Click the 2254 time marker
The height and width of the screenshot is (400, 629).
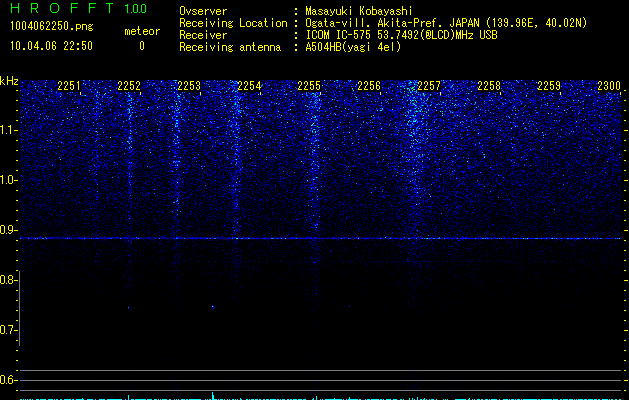click(249, 85)
